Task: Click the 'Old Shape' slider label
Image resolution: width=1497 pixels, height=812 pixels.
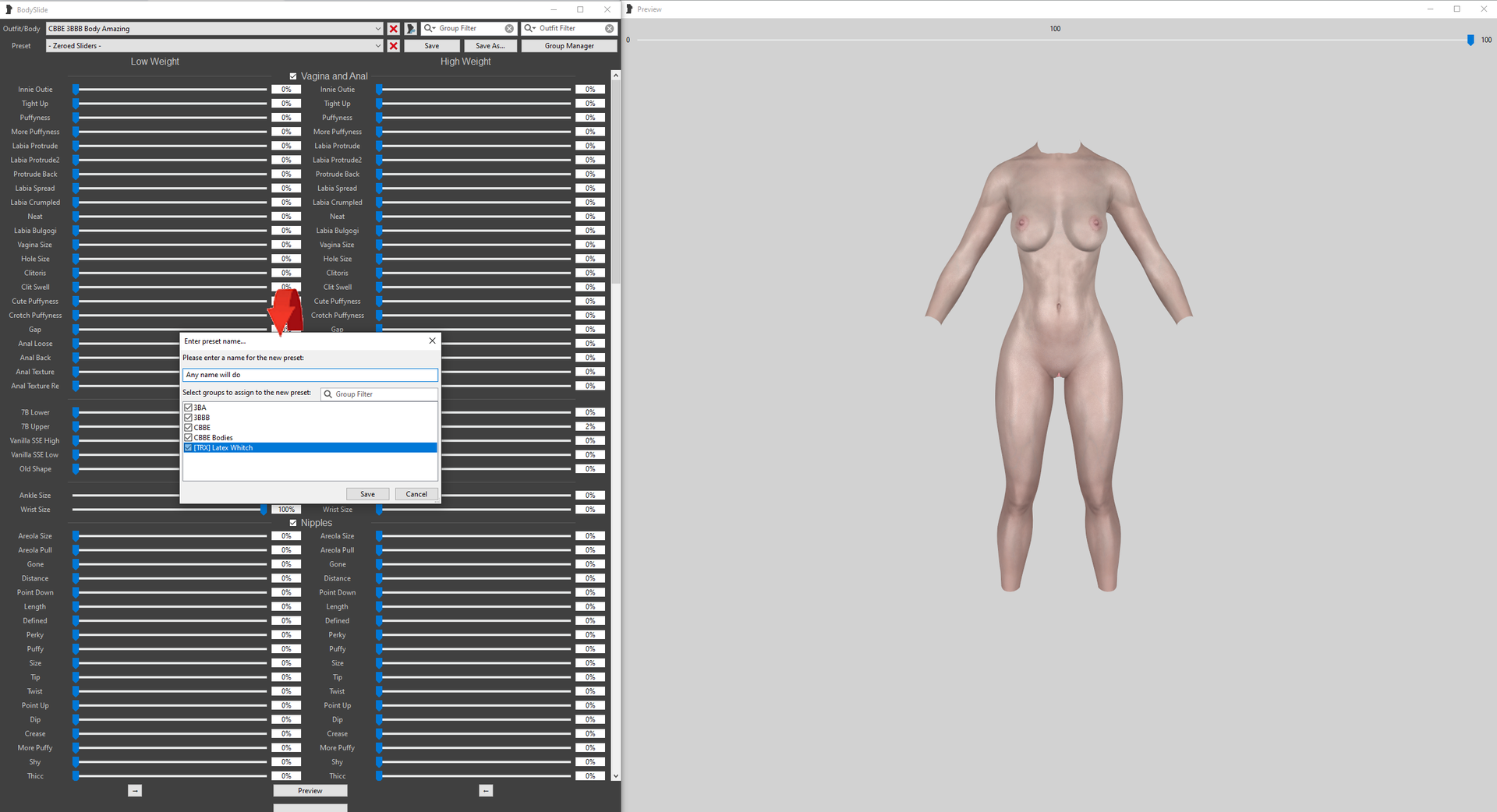Action: [35, 469]
